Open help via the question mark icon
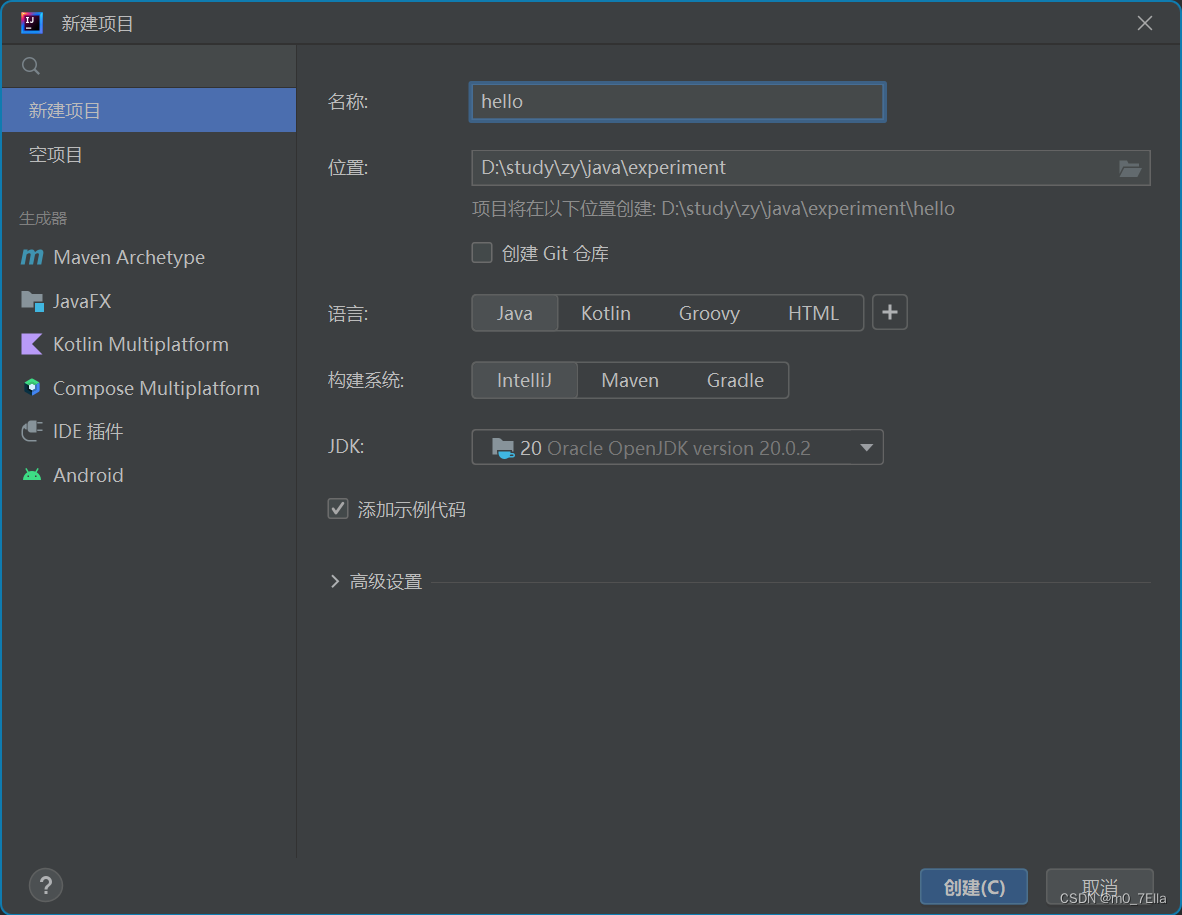The height and width of the screenshot is (915, 1182). click(x=45, y=885)
